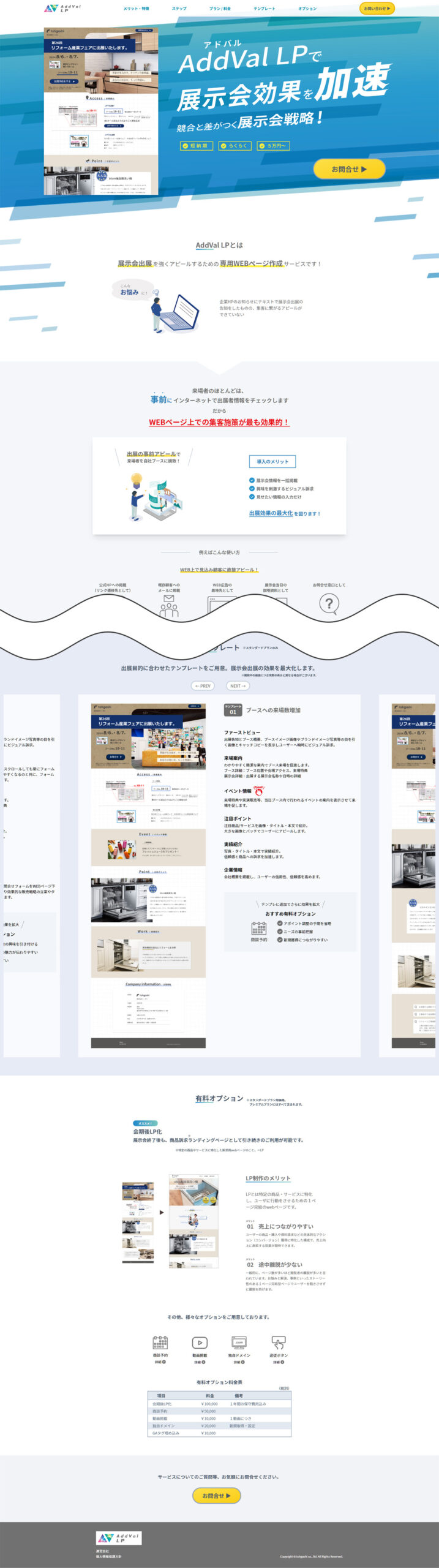Screen dimensions: 439x1568
Task: Open the メリット・特徴 nav item
Action: (x=136, y=9)
